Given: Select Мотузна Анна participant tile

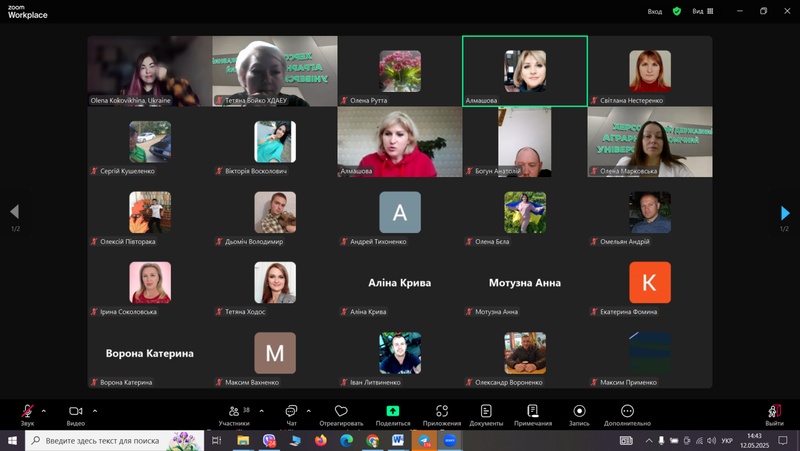Looking at the screenshot, I should click(525, 283).
